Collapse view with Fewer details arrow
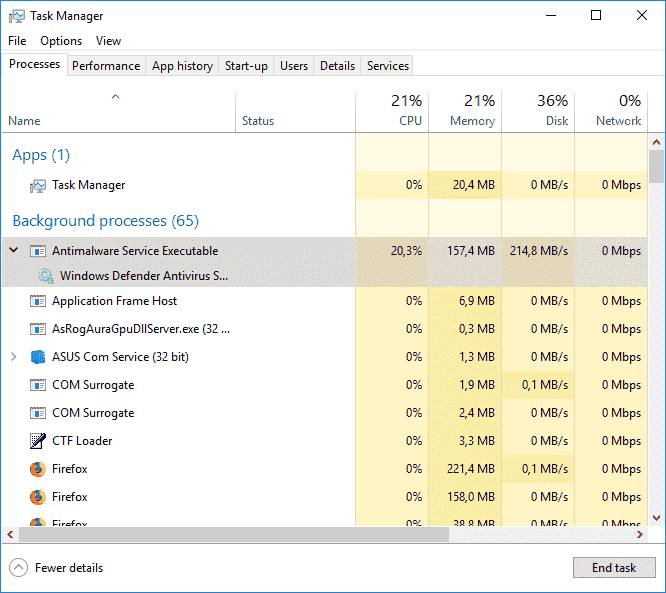This screenshot has height=593, width=666. [18, 568]
